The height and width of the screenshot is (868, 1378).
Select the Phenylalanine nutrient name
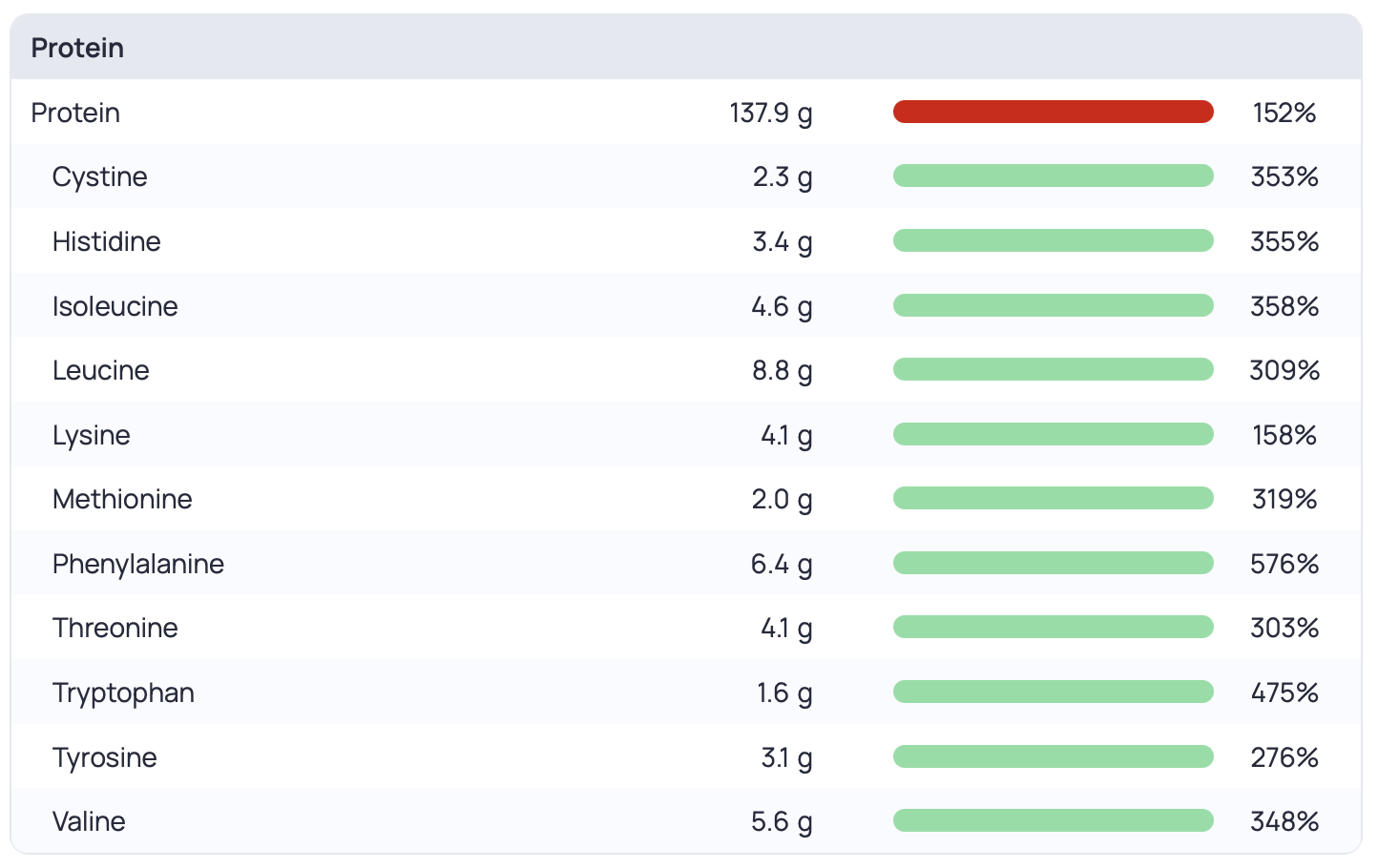pos(138,564)
